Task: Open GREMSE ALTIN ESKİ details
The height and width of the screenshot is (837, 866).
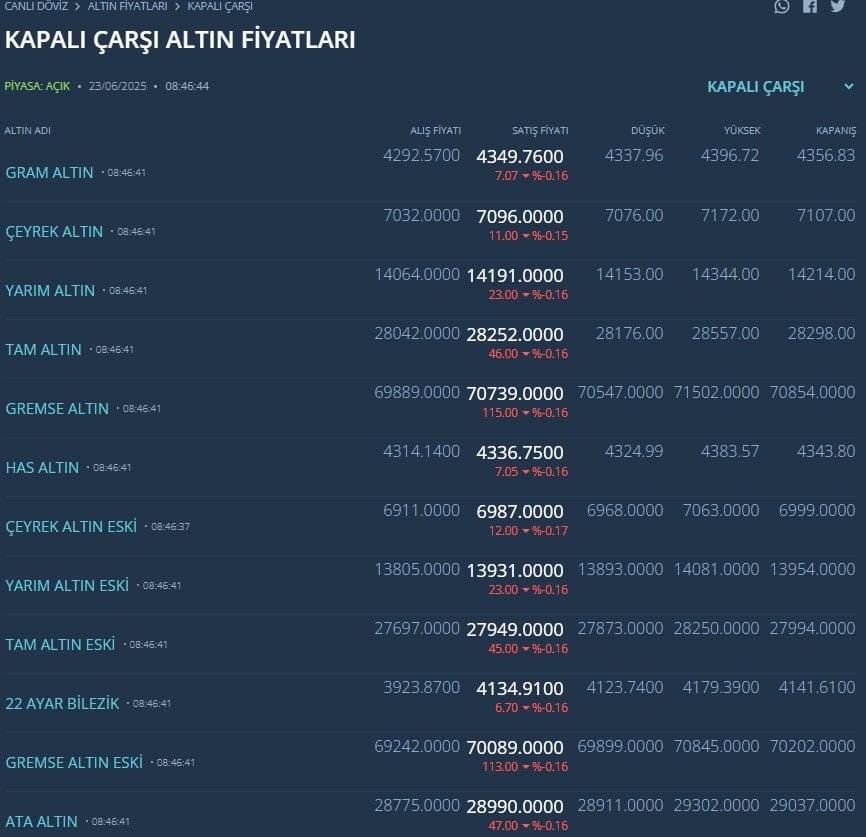Action: click(x=74, y=763)
